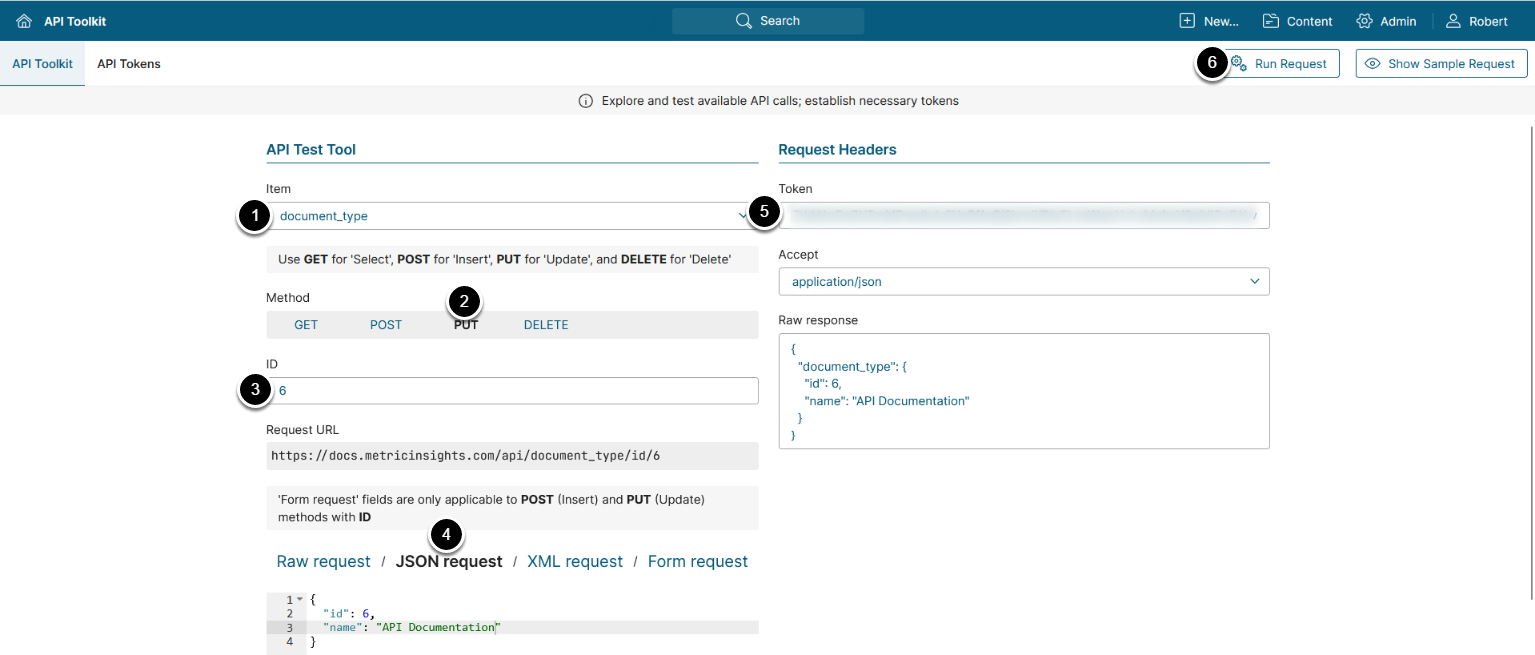Click the magnifier search icon
This screenshot has width=1535, height=655.
743,21
